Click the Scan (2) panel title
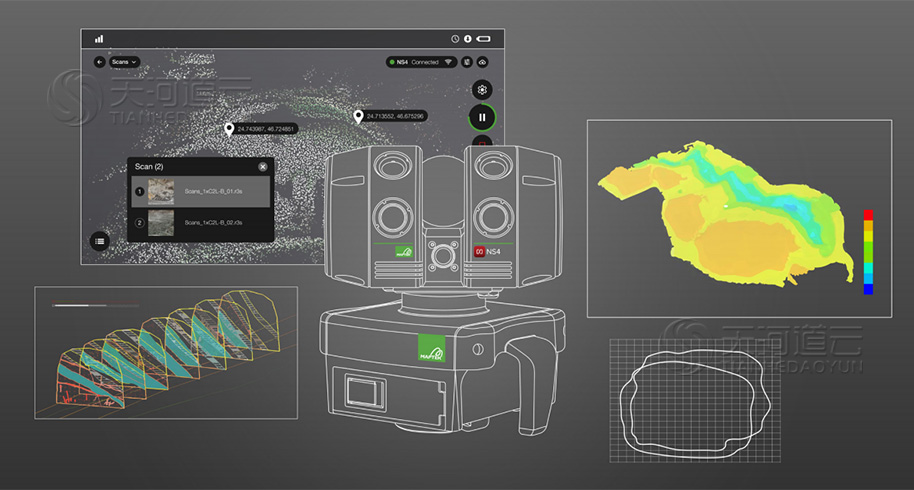Screen dimensions: 914x490 (x=149, y=167)
